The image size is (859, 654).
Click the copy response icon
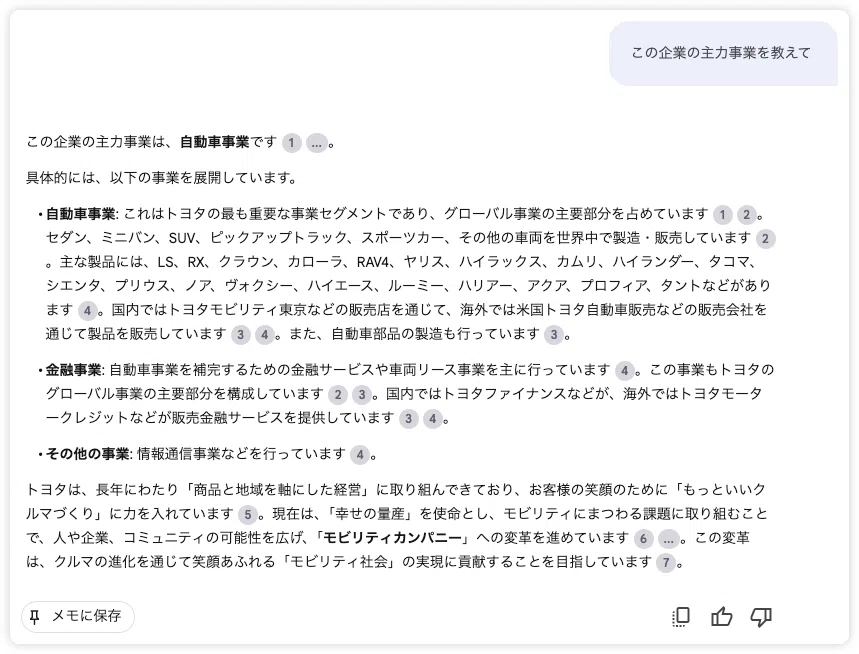pos(681,617)
